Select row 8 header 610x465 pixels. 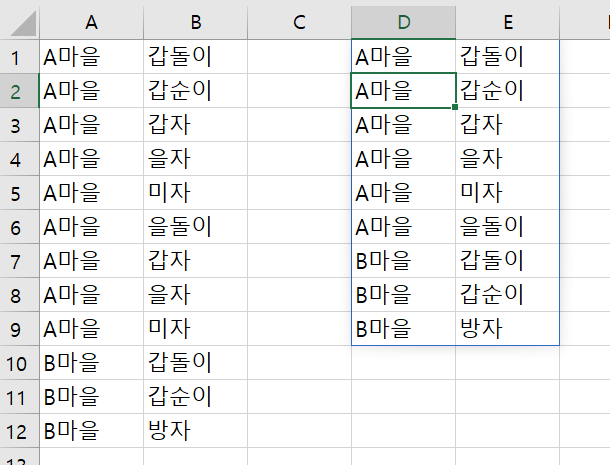point(19,295)
